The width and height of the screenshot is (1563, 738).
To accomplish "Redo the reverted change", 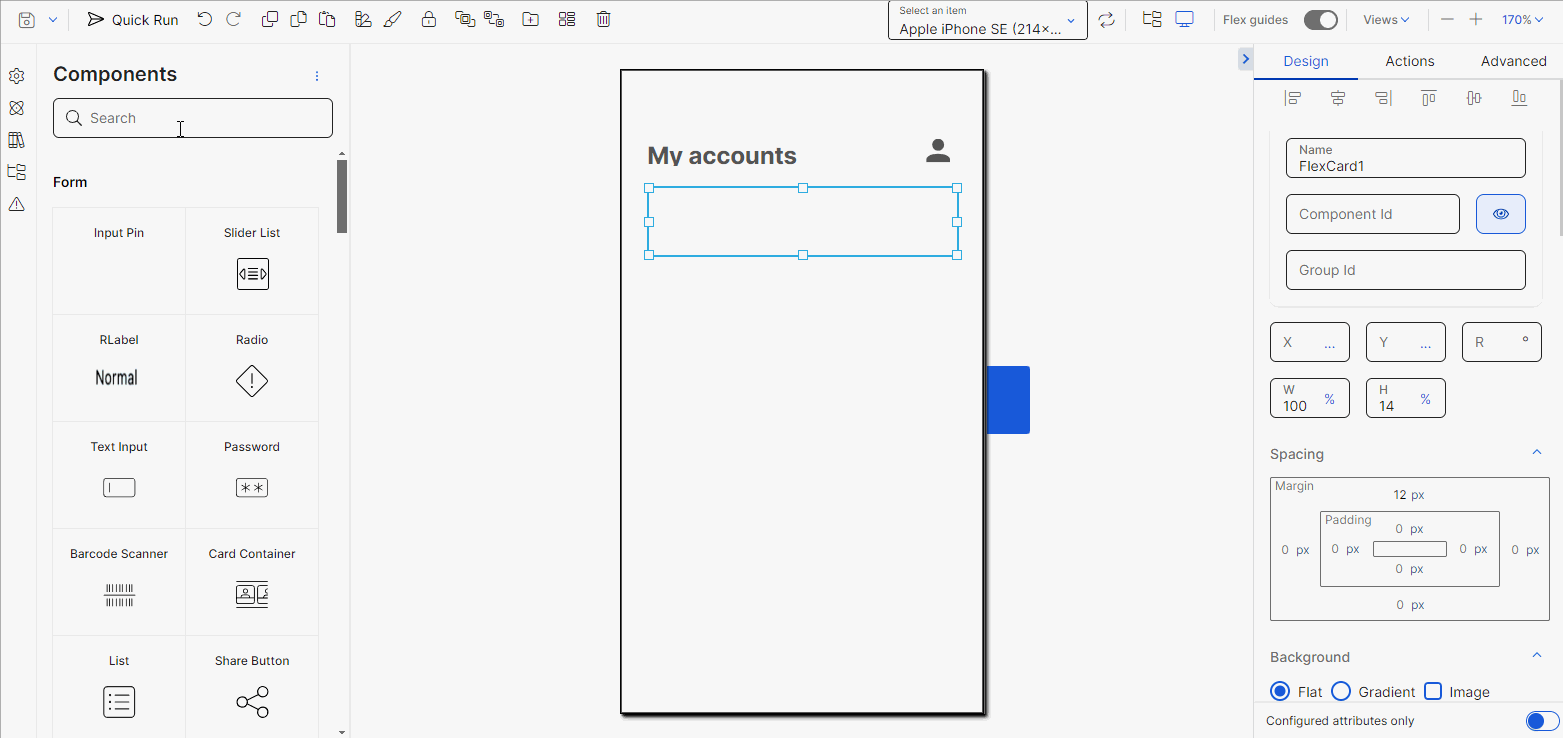I will click(x=234, y=18).
